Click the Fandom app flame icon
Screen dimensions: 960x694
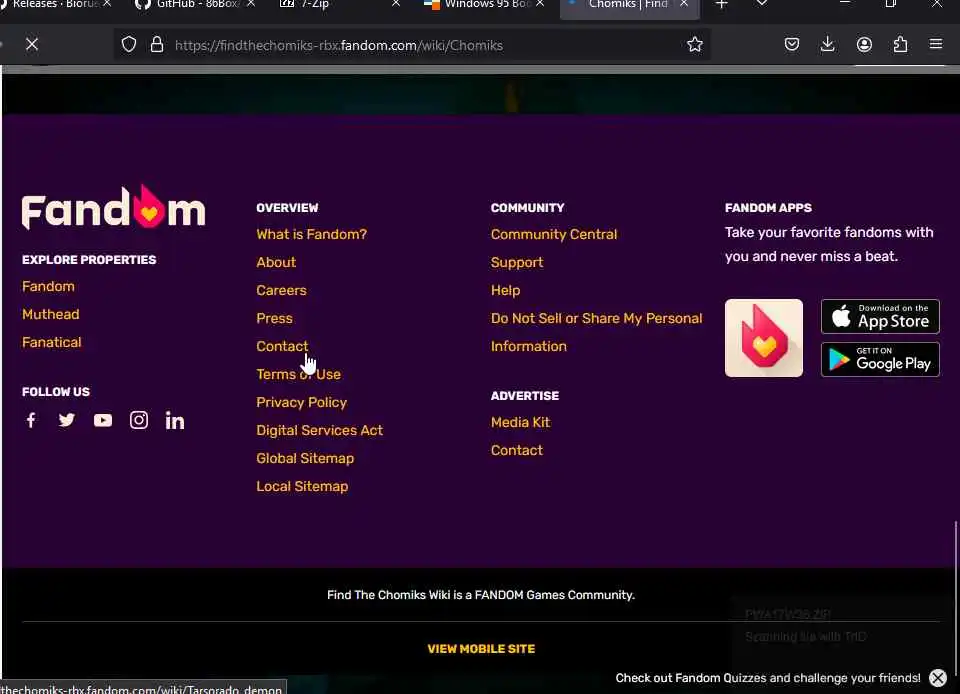[x=763, y=338]
